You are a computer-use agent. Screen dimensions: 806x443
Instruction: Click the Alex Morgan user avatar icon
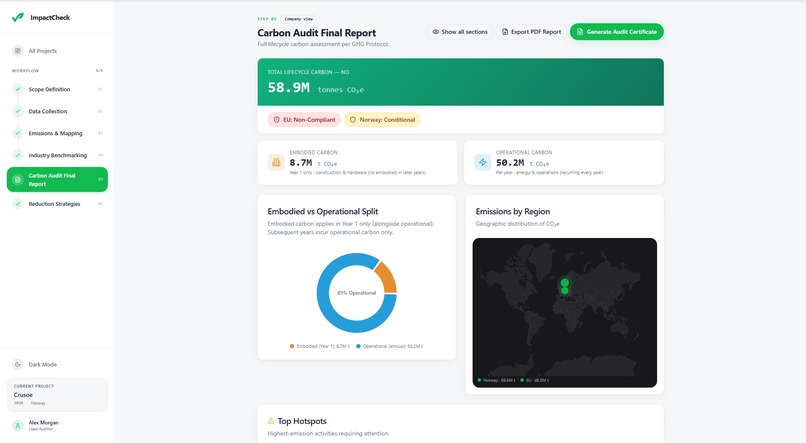coord(18,426)
